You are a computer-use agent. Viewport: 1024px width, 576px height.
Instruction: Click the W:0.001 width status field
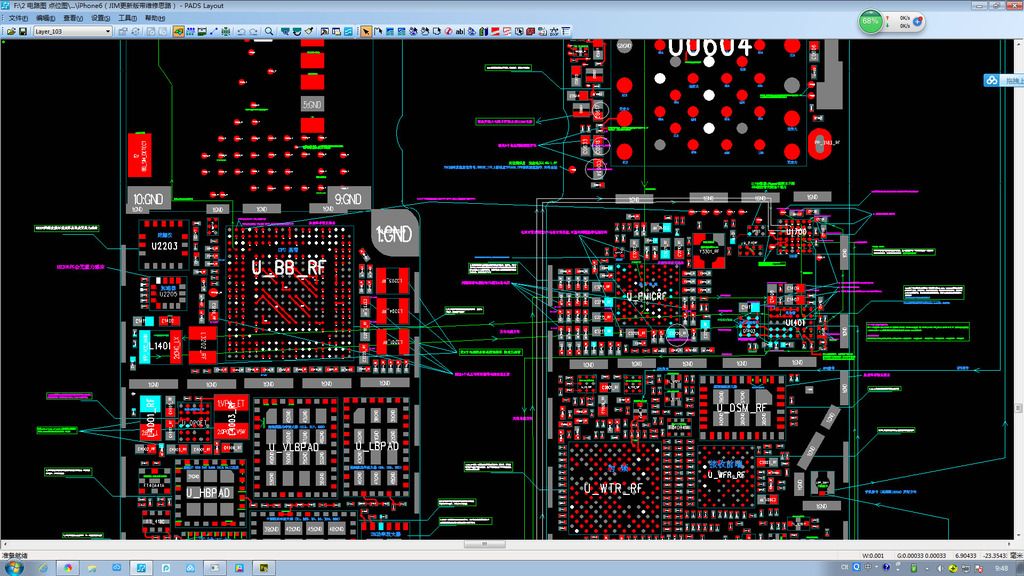(x=873, y=556)
